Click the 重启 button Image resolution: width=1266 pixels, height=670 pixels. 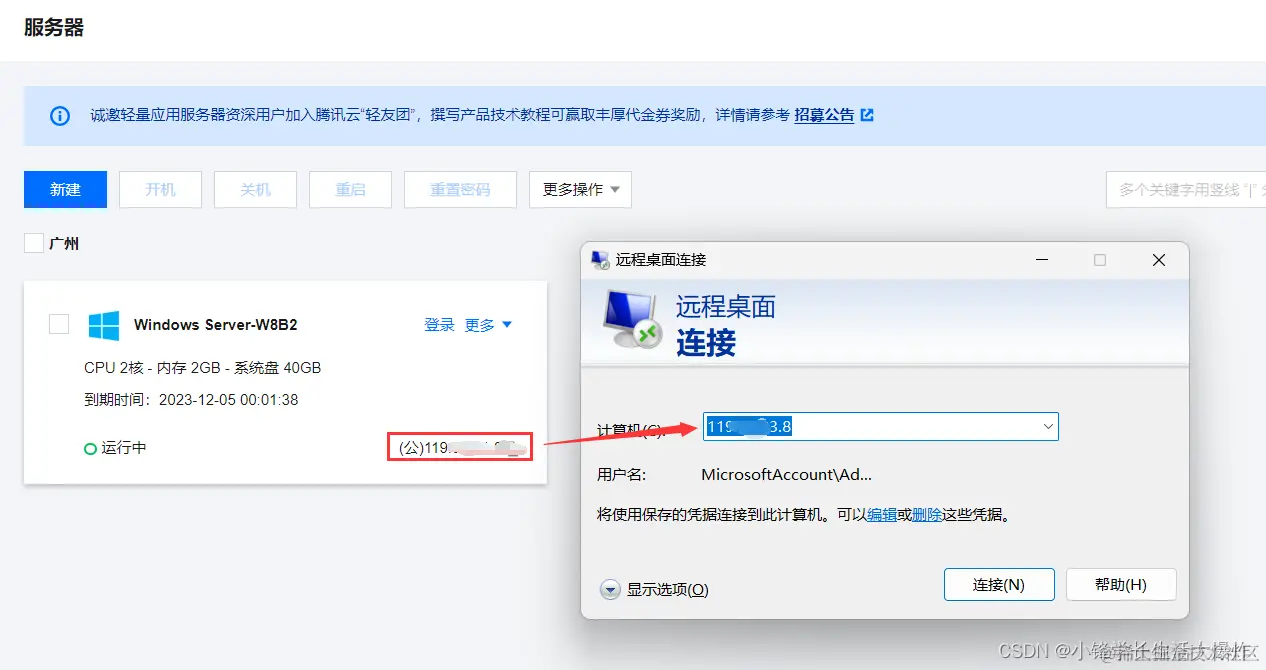(350, 189)
